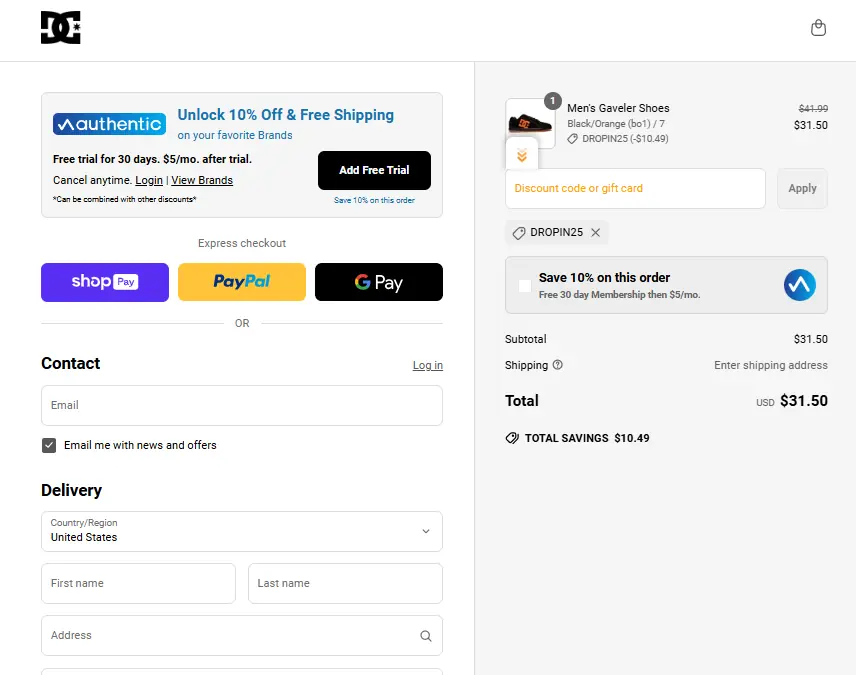Click the DC Shoes logo

coord(60,28)
